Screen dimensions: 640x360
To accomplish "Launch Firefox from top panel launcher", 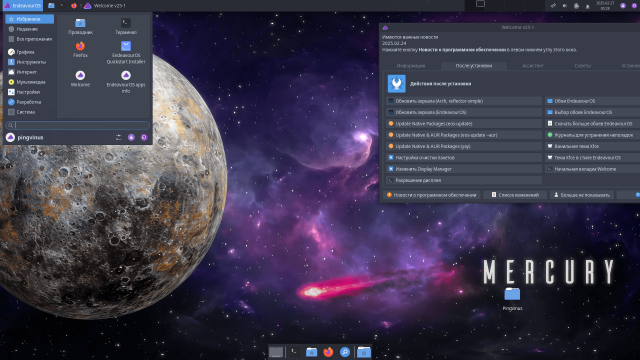I will tap(73, 6).
